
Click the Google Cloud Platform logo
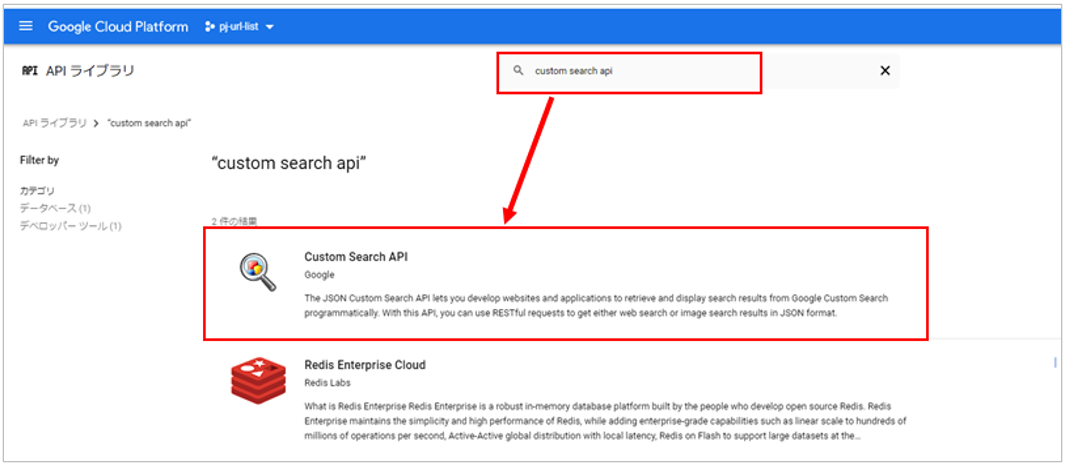pyautogui.click(x=118, y=27)
